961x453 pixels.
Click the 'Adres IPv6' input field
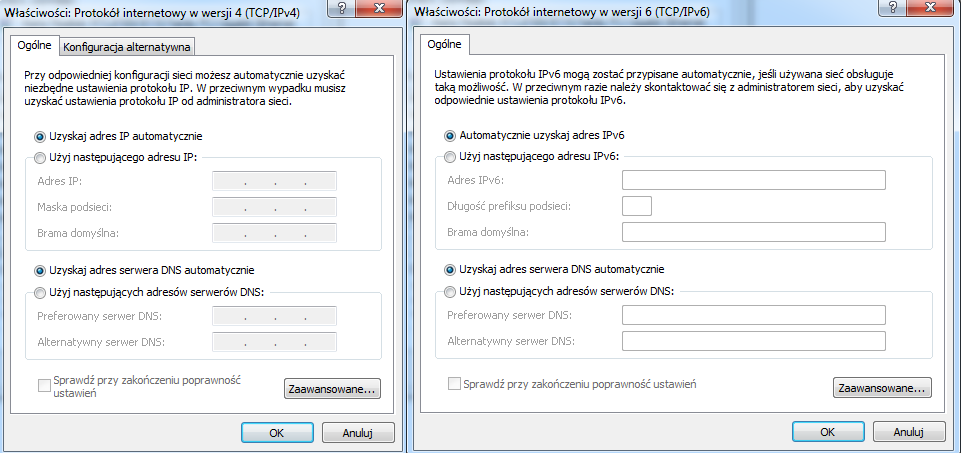click(x=754, y=181)
